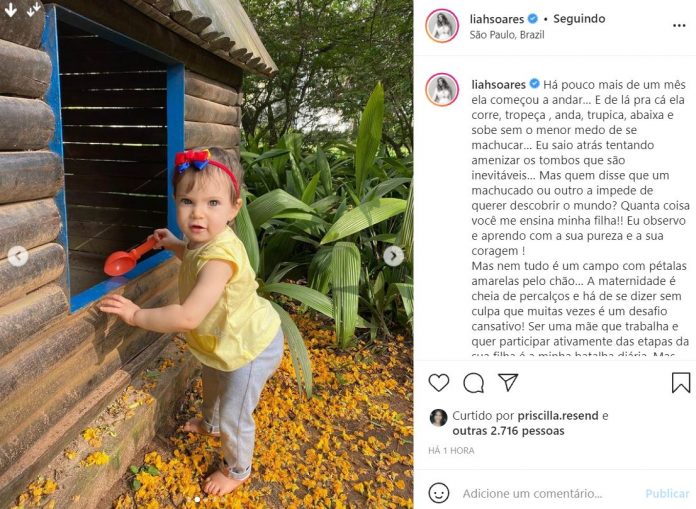Open the emoji picker smiley icon
Viewport: 696px width, 509px height.
(439, 493)
